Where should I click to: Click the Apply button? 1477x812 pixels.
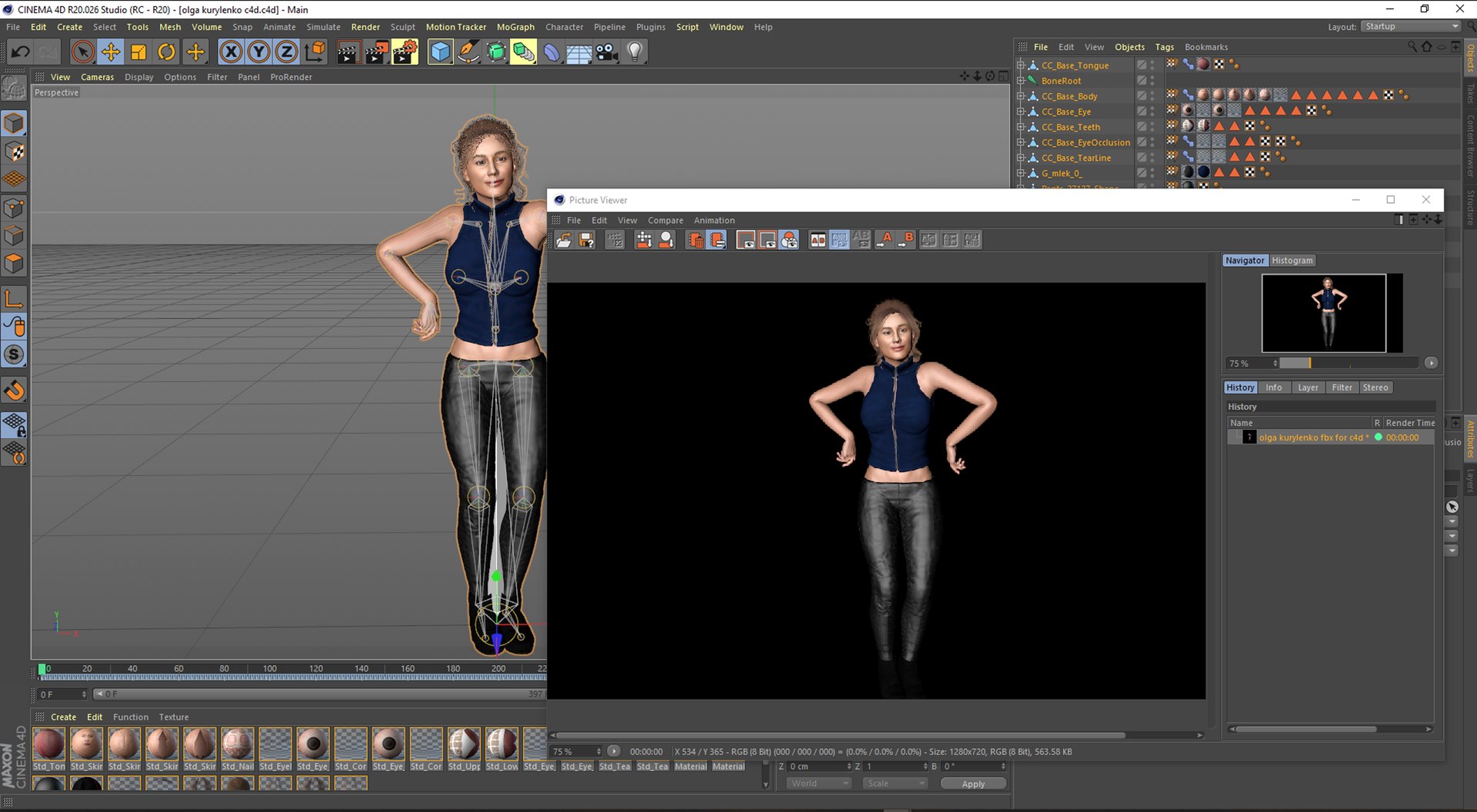(x=973, y=784)
